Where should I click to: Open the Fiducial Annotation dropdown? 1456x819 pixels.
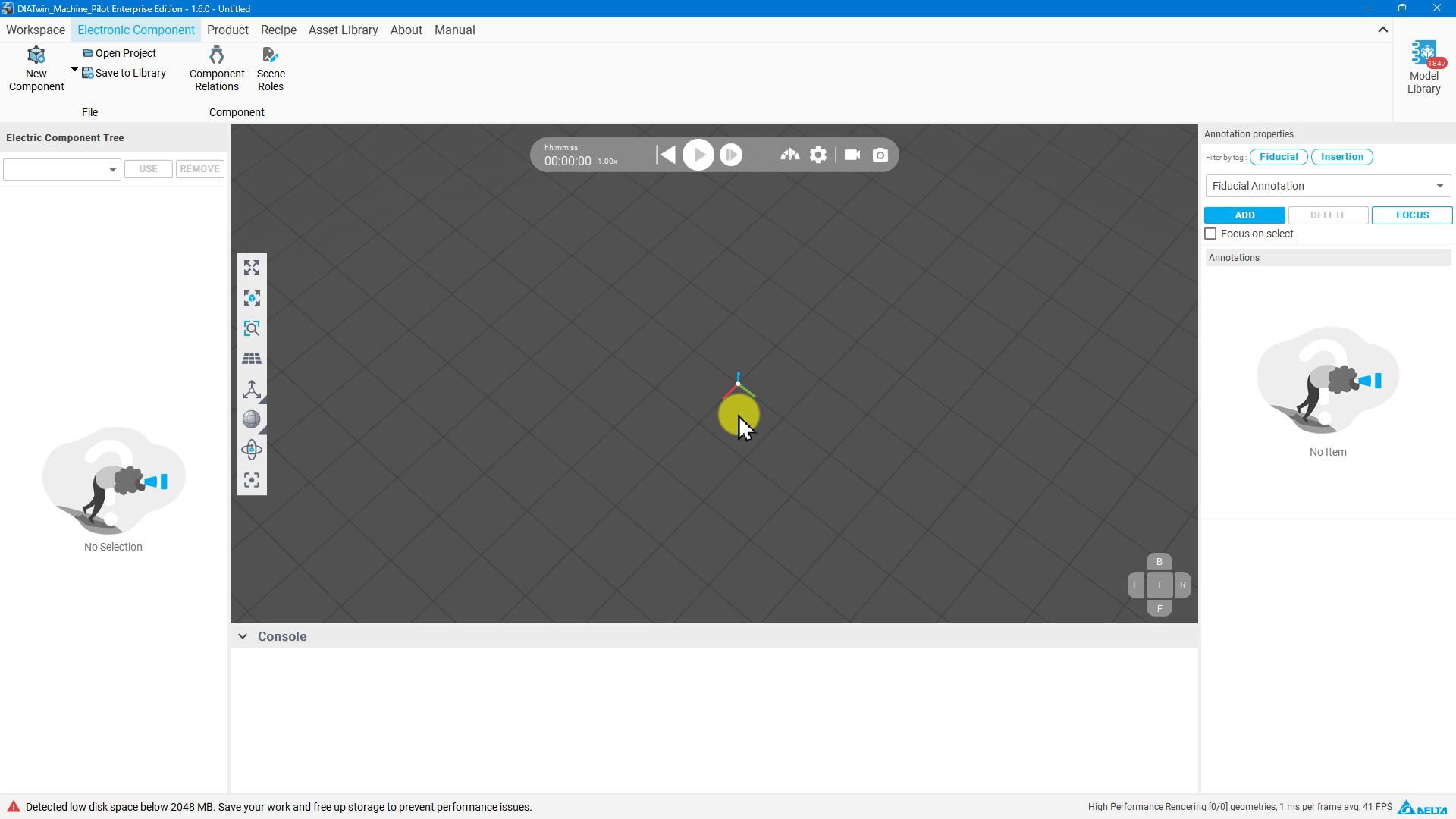[x=1328, y=186]
